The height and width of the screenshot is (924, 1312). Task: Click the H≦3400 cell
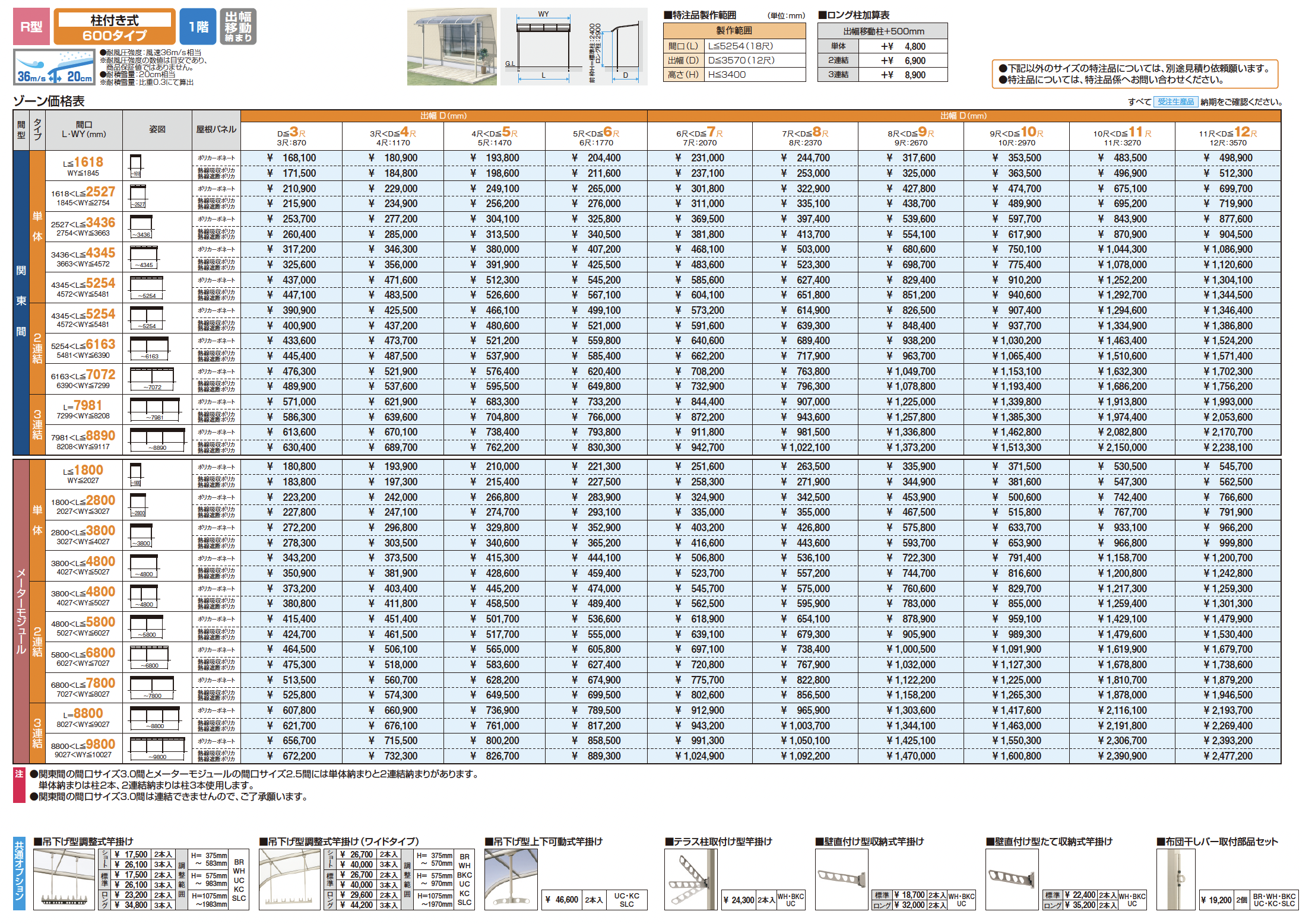point(755,75)
